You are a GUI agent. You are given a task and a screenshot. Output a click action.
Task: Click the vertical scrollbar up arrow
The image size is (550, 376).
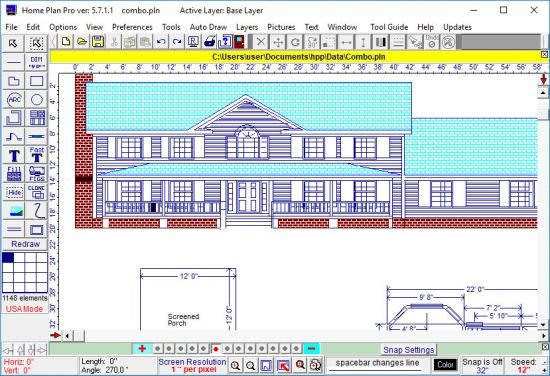pyautogui.click(x=543, y=93)
